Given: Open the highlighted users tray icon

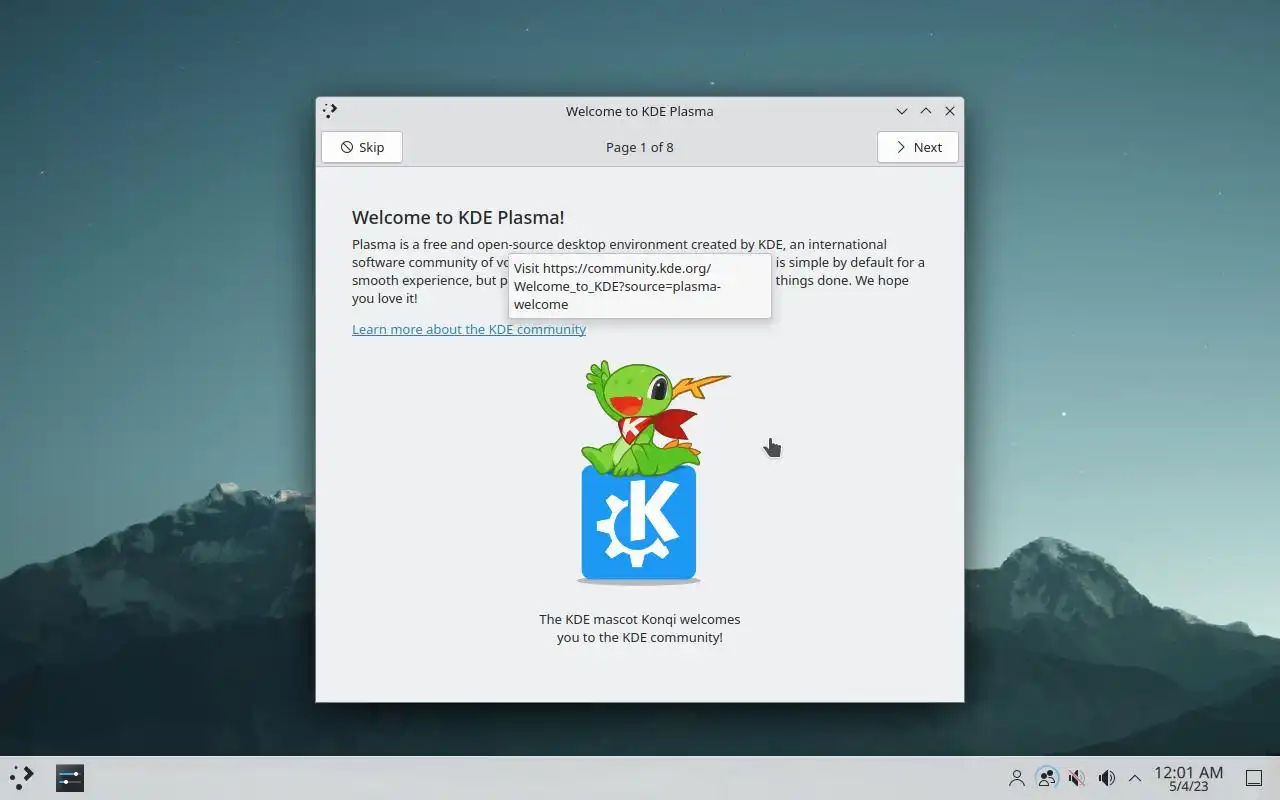Looking at the screenshot, I should click(x=1046, y=778).
